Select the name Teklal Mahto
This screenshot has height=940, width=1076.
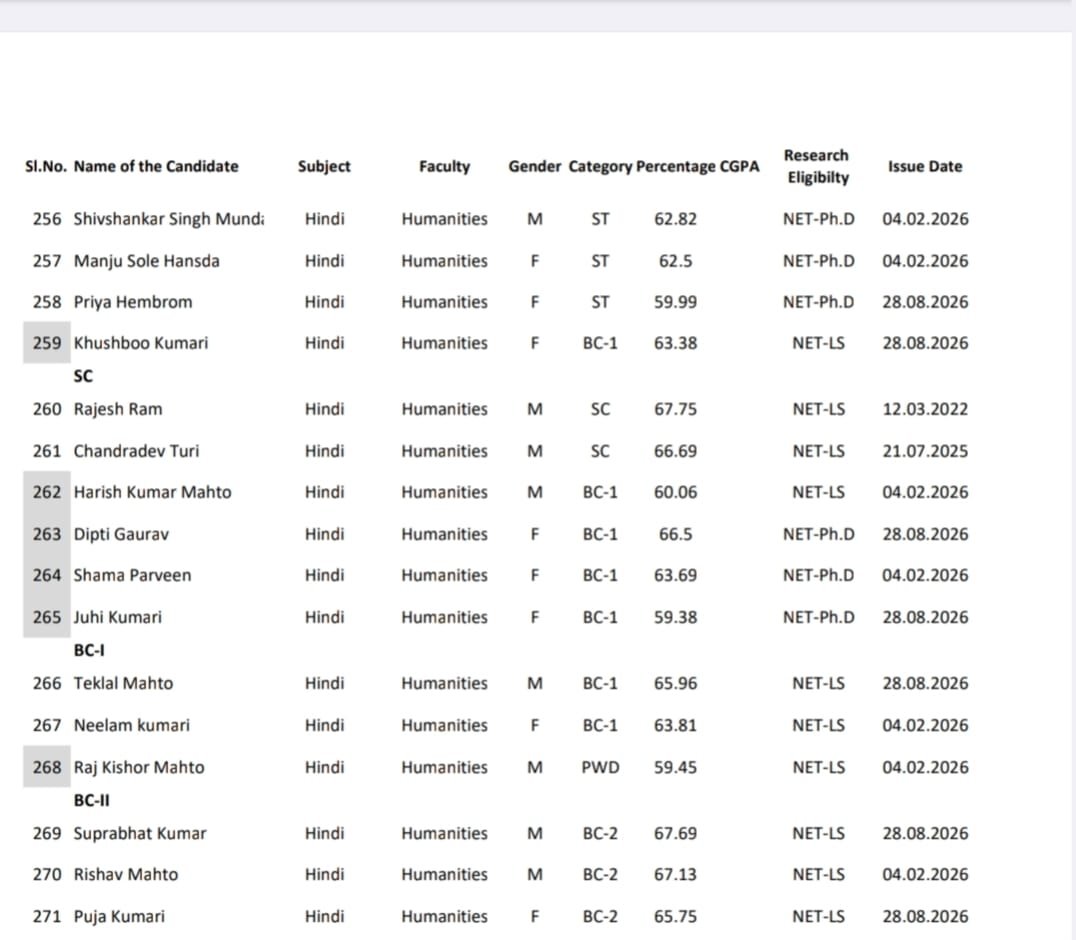124,683
